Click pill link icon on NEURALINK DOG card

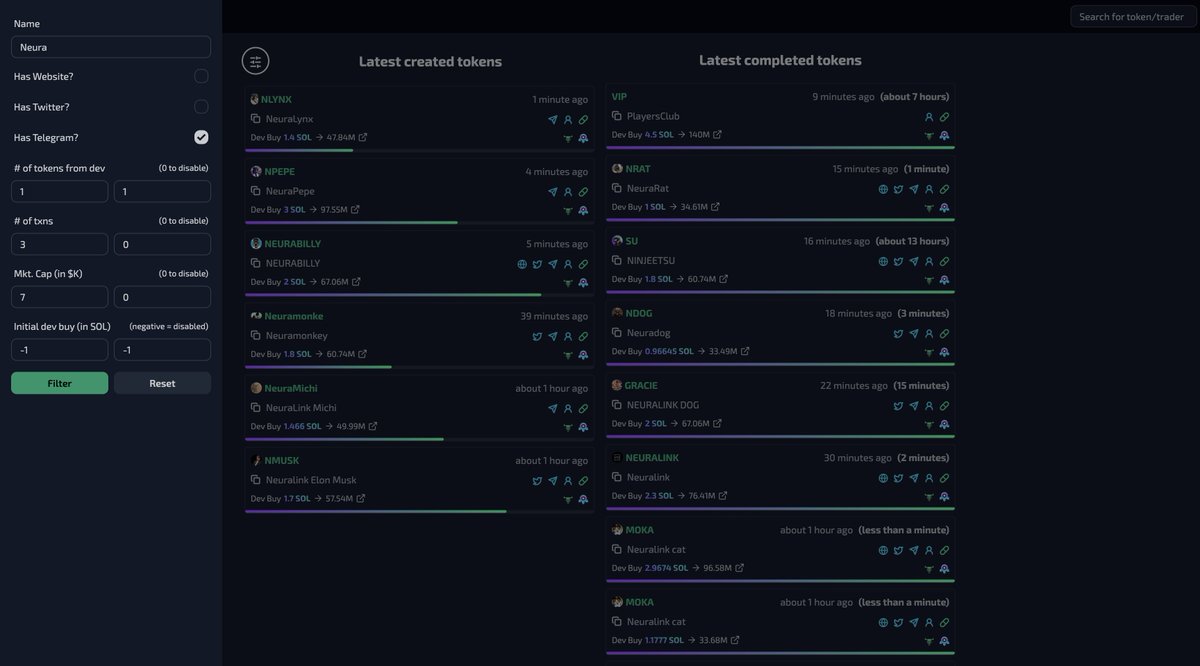(944, 406)
